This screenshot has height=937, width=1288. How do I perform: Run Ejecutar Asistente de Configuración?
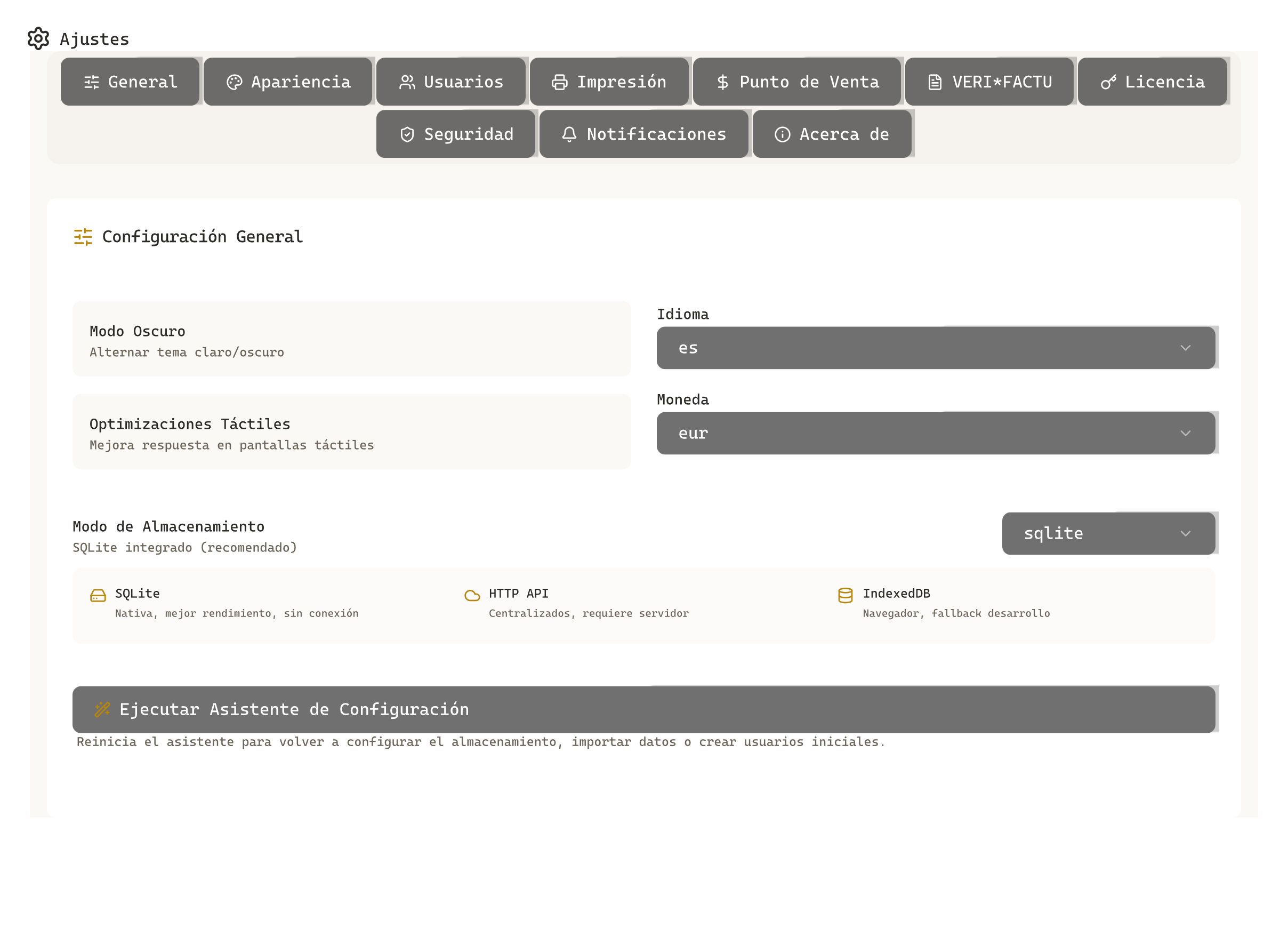pyautogui.click(x=643, y=709)
